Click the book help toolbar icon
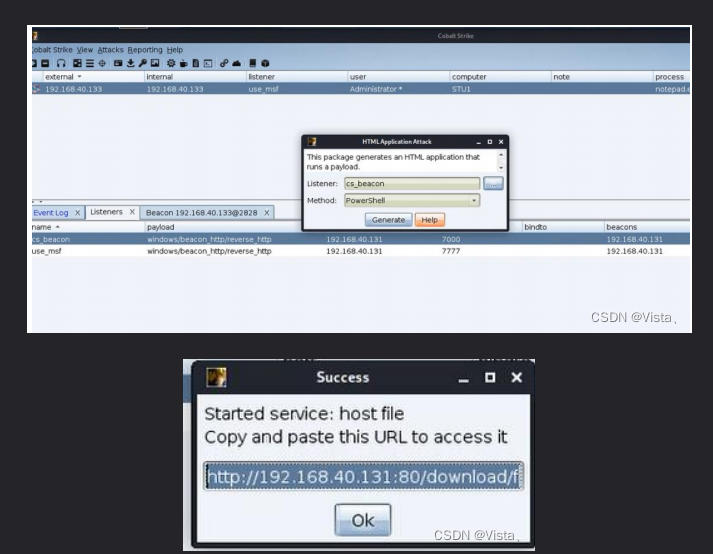Image resolution: width=713 pixels, height=554 pixels. click(253, 63)
